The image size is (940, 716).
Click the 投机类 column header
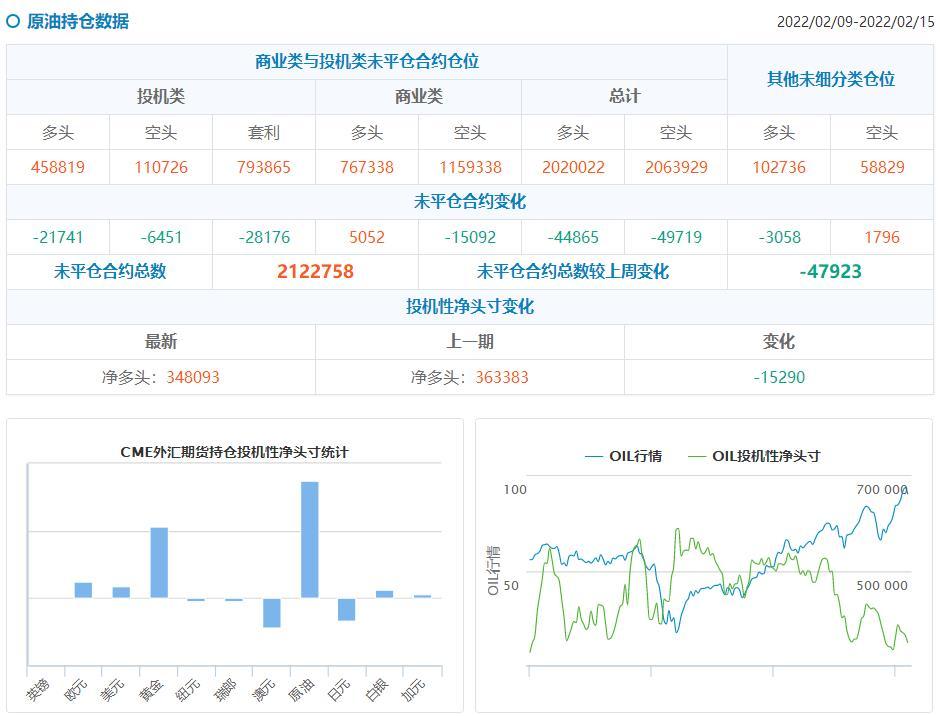pyautogui.click(x=161, y=97)
